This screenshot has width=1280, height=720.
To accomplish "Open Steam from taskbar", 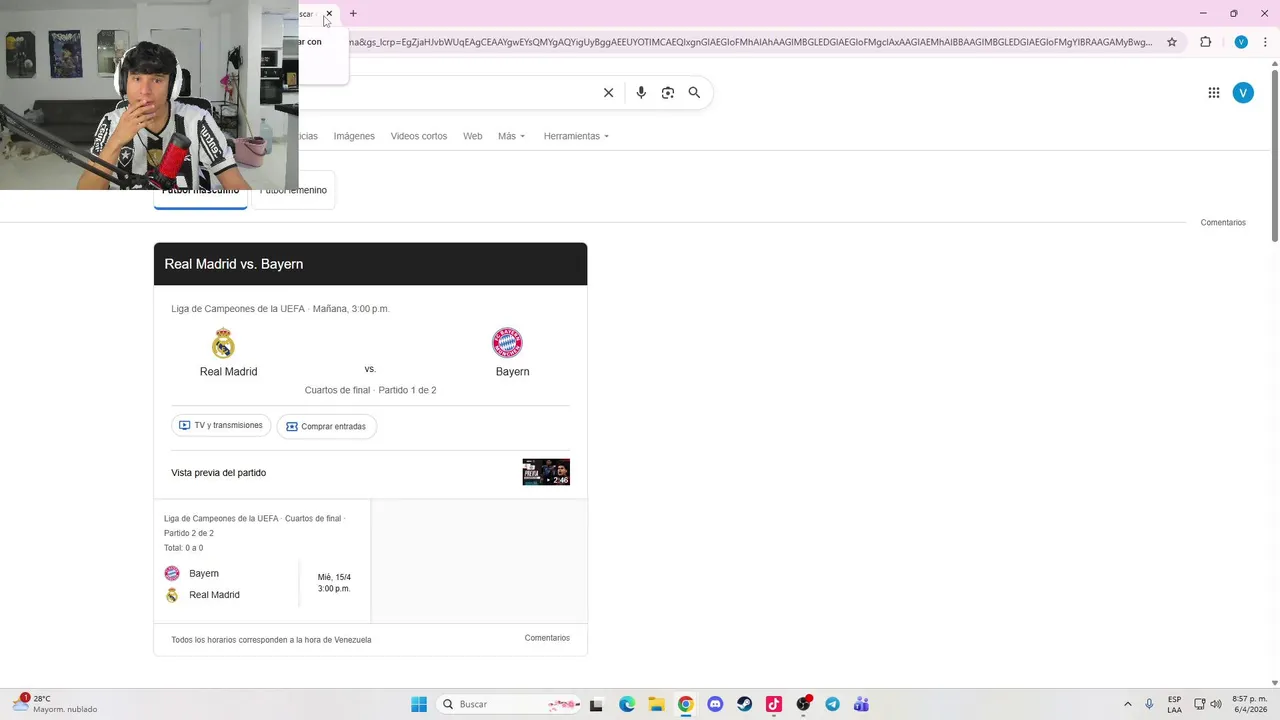I will tap(744, 704).
